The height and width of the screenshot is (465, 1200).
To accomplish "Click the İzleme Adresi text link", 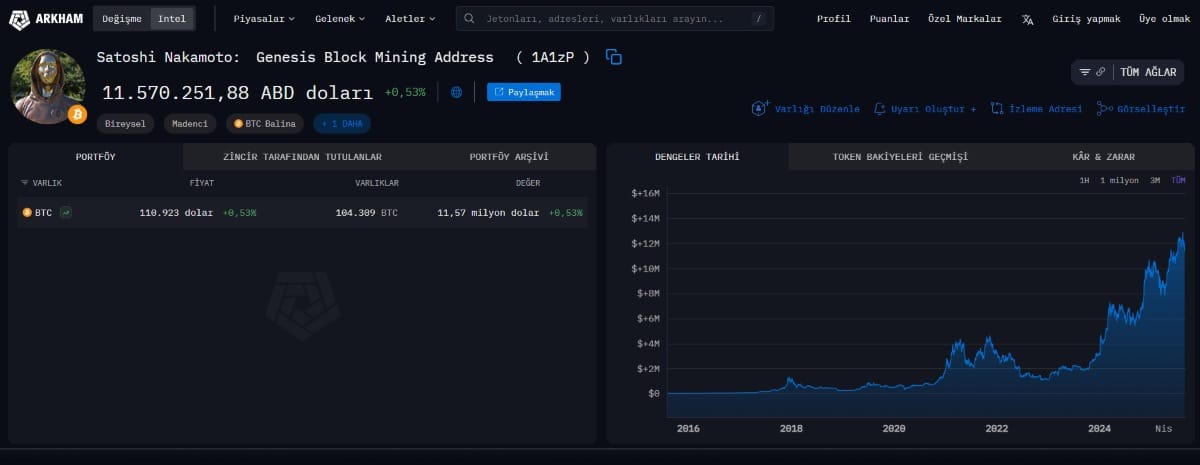I will click(x=1045, y=109).
